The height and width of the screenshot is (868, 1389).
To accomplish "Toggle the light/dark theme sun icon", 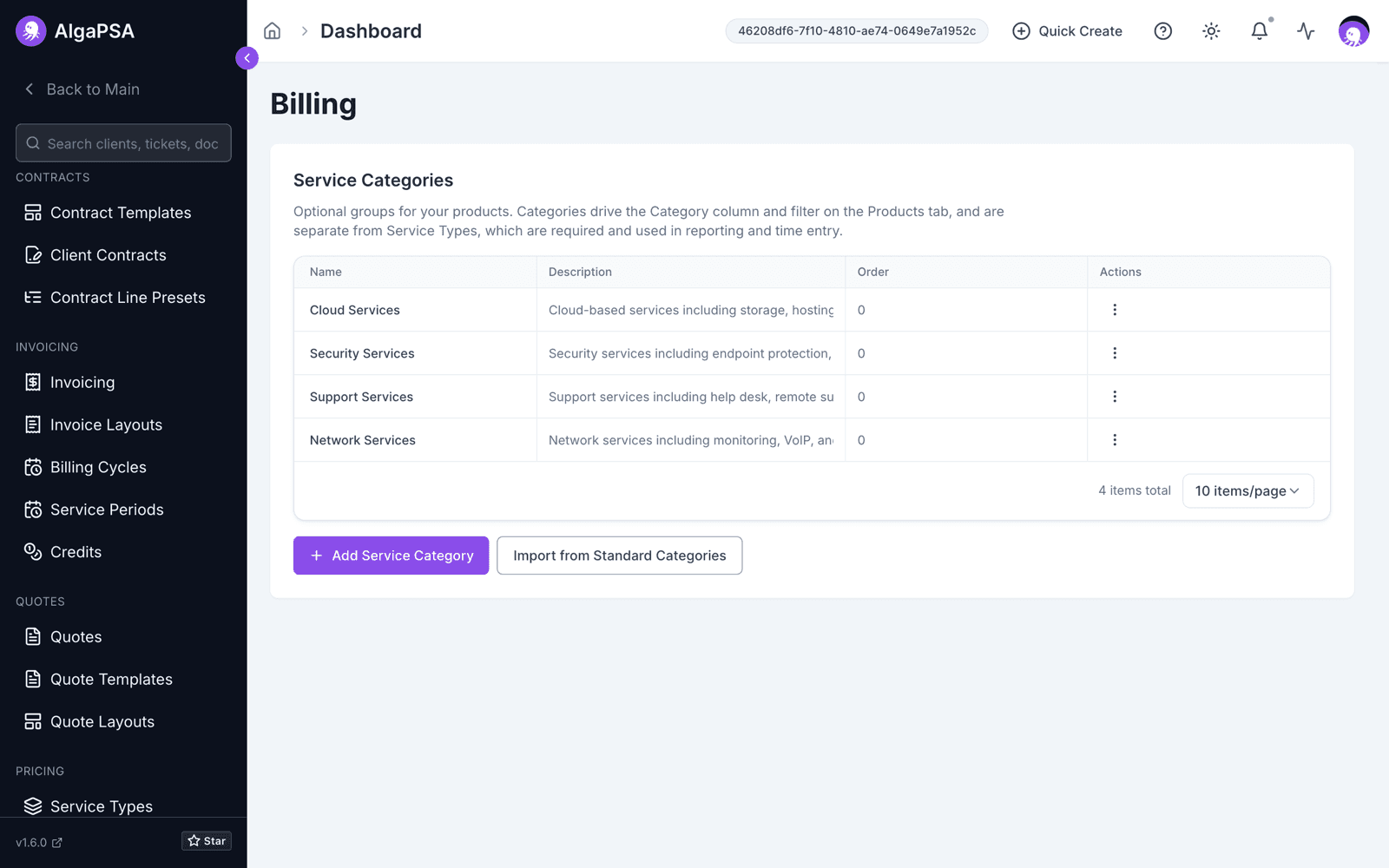I will click(x=1211, y=31).
